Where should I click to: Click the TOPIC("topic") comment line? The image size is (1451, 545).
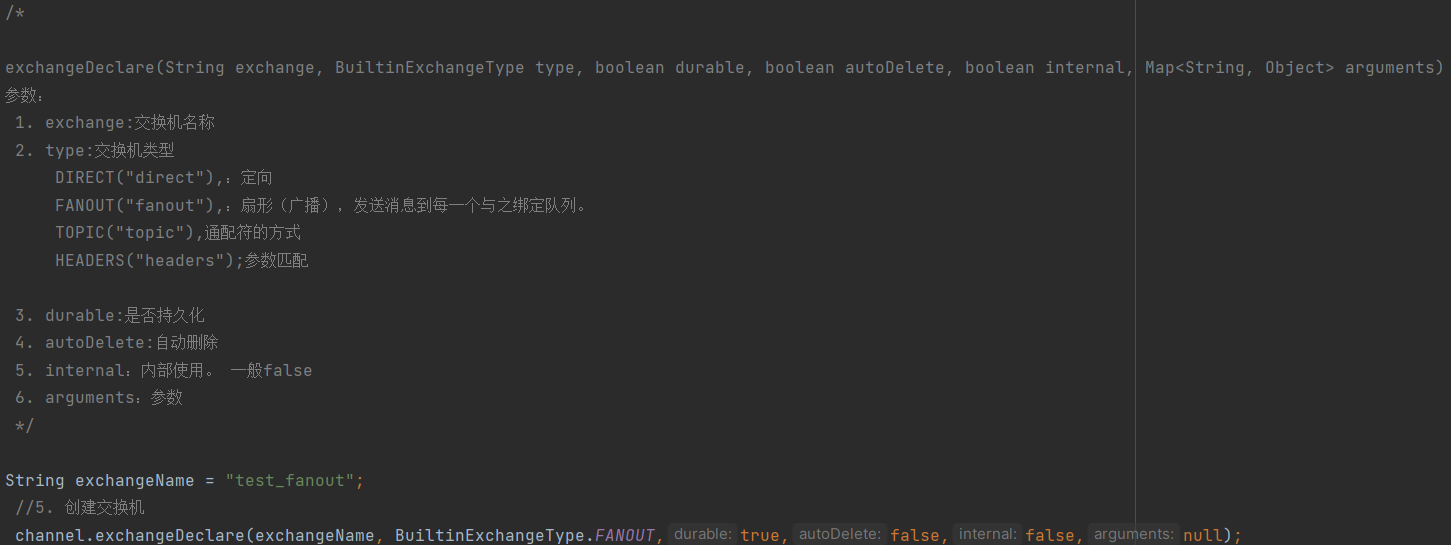(x=177, y=233)
